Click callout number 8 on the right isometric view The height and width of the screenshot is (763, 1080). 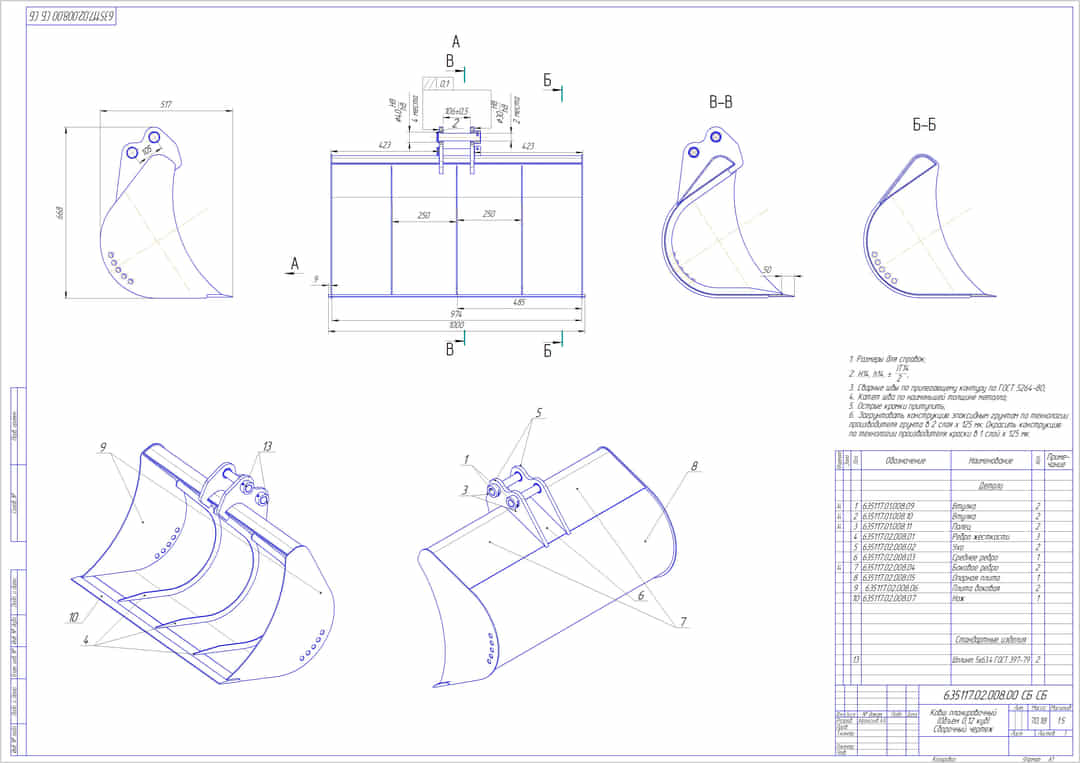[x=694, y=466]
